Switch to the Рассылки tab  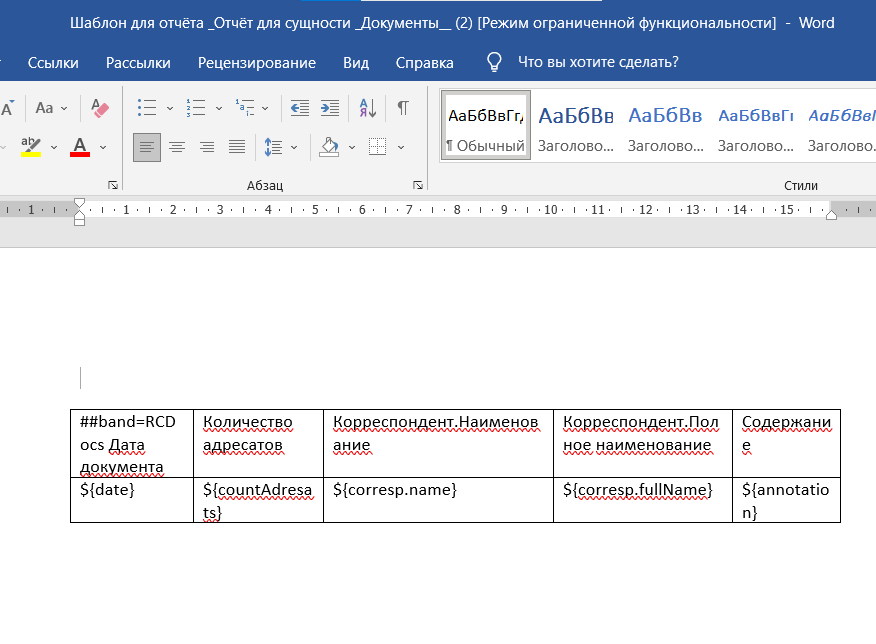coord(138,62)
